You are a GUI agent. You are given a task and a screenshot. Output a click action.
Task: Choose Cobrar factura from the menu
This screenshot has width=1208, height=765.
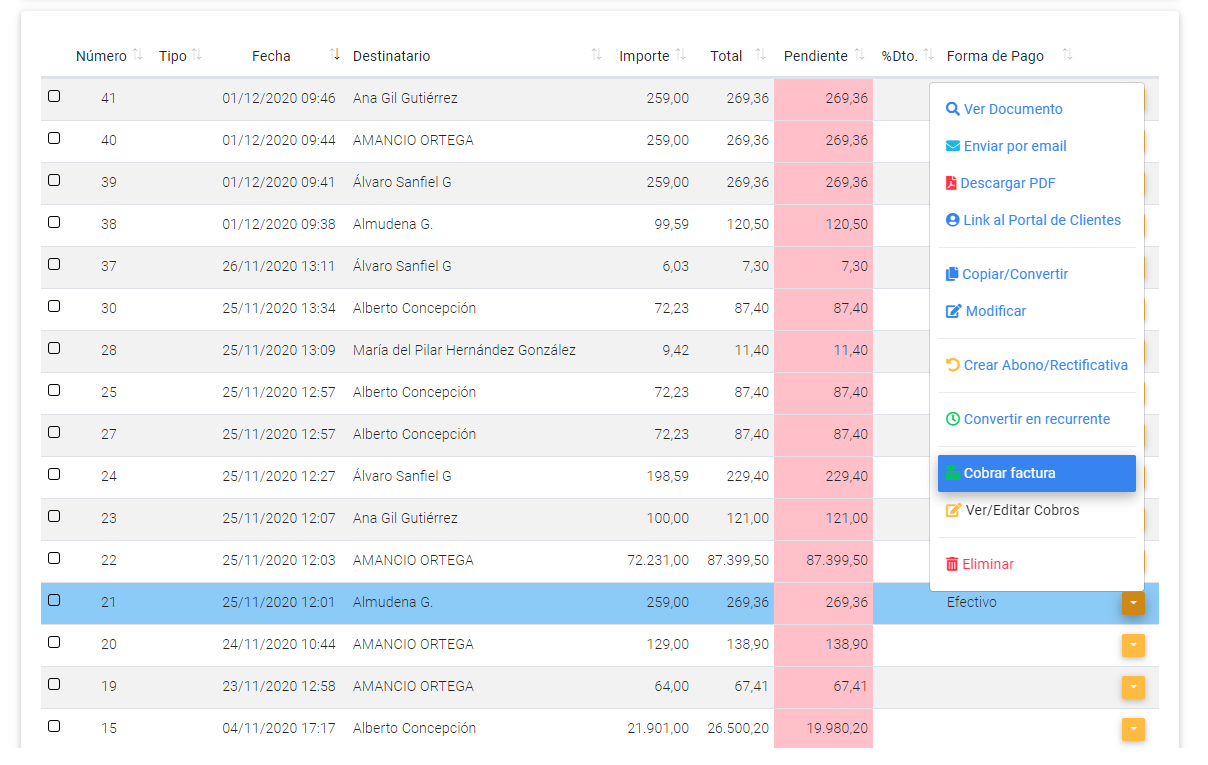(x=1036, y=473)
